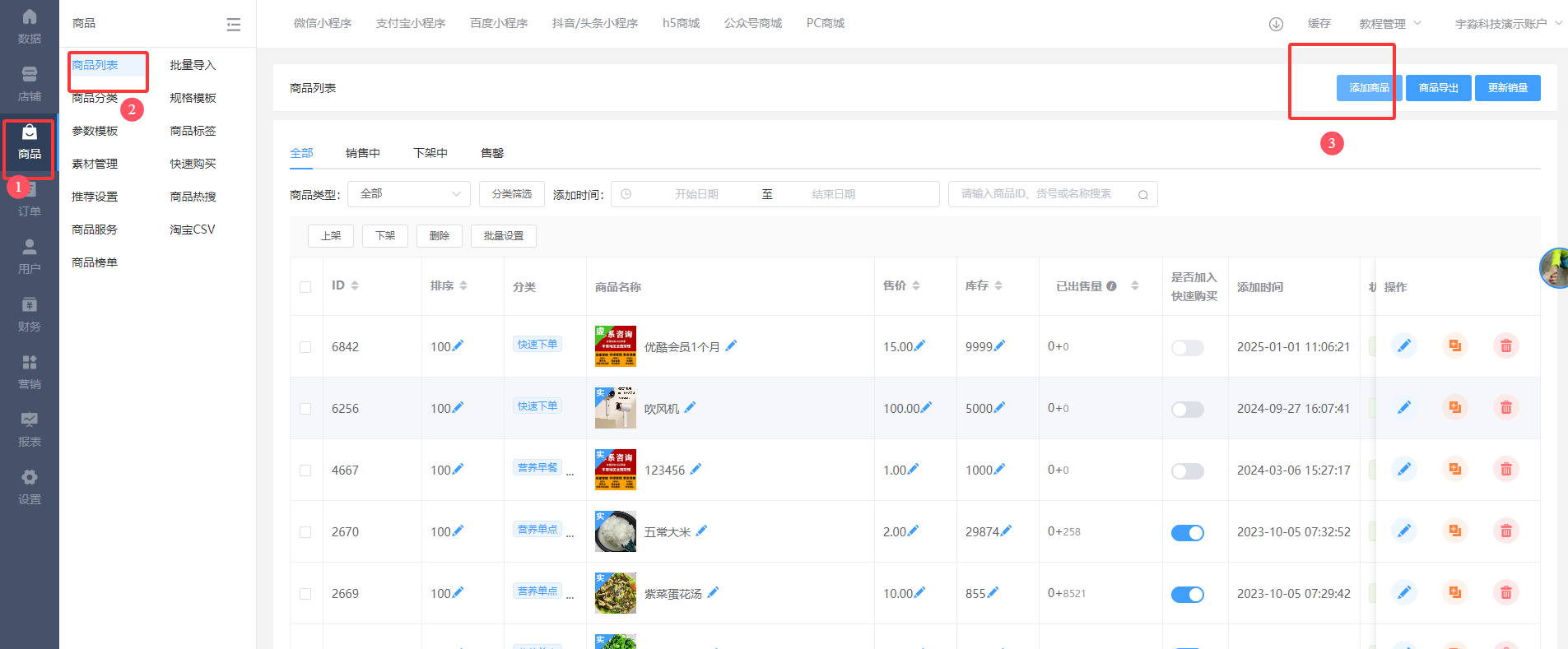Select all products with the header checkbox
Screen dimensions: 1568x649
(305, 287)
